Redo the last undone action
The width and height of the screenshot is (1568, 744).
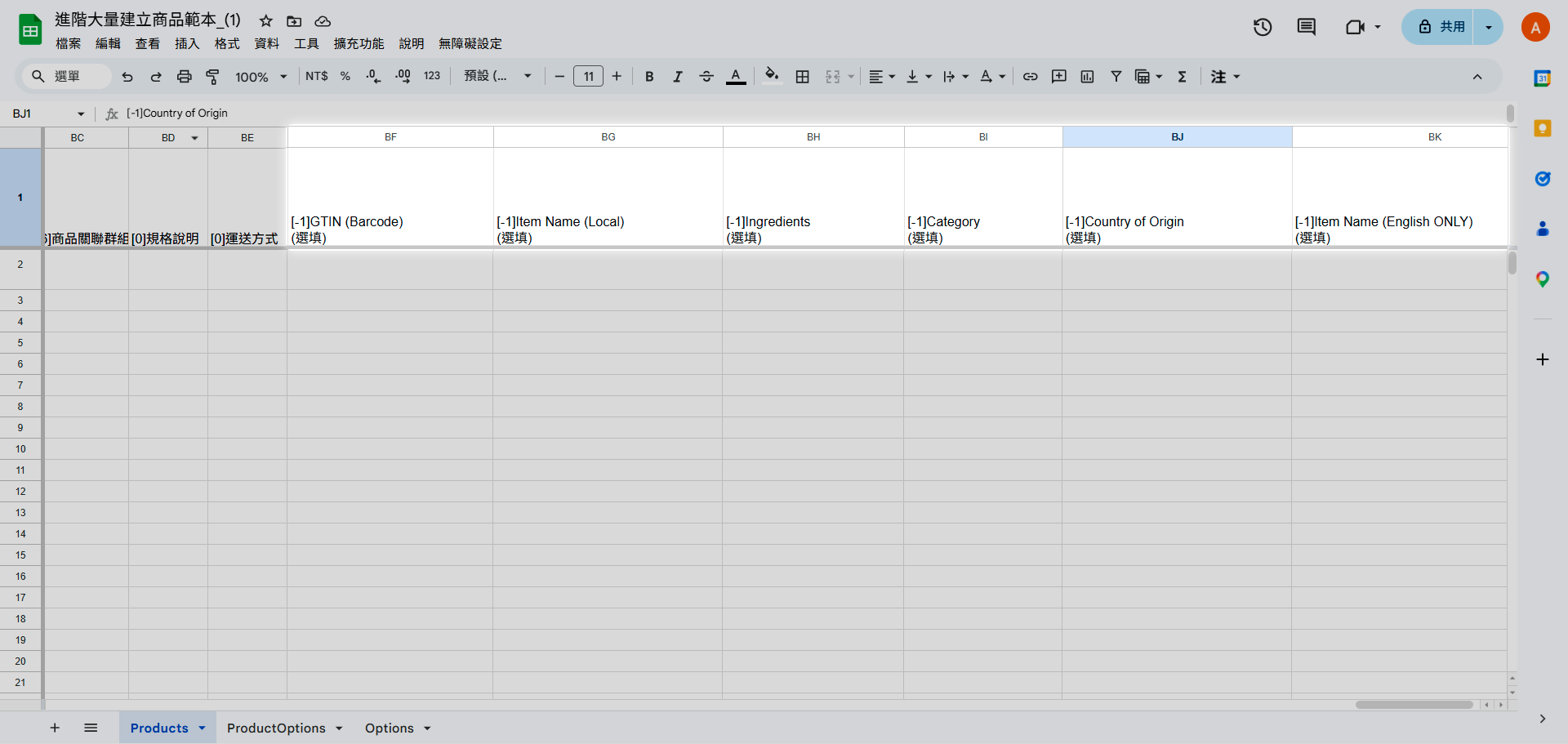(156, 77)
